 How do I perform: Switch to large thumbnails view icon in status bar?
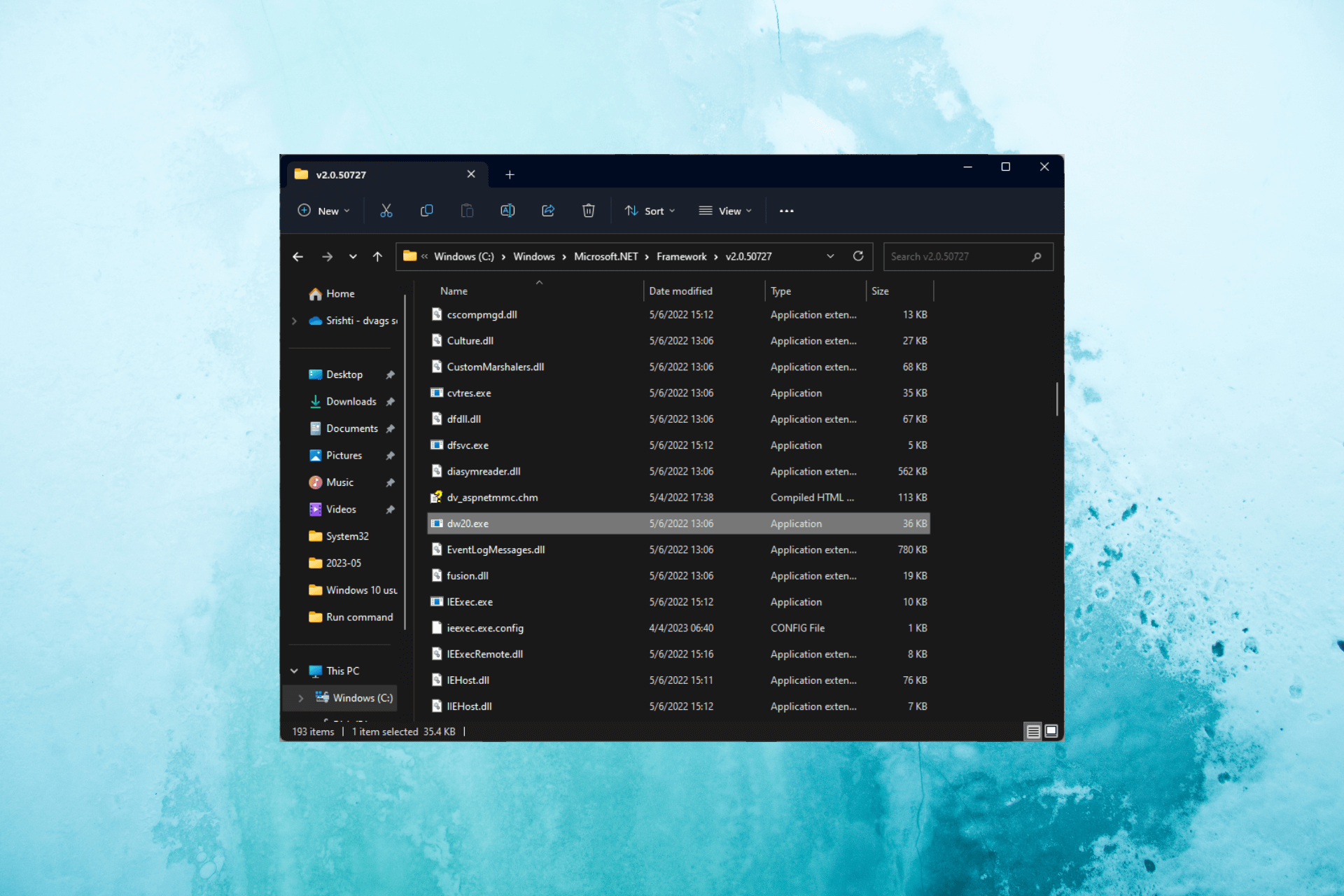click(1051, 731)
